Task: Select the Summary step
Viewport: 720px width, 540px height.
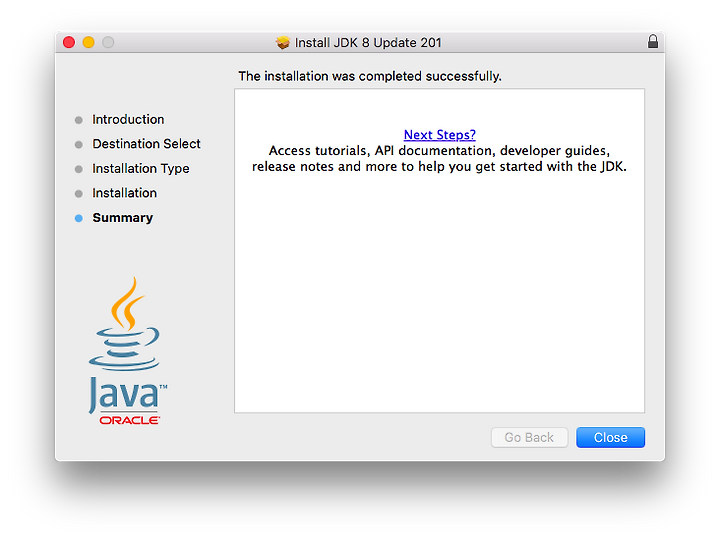Action: pyautogui.click(x=123, y=218)
